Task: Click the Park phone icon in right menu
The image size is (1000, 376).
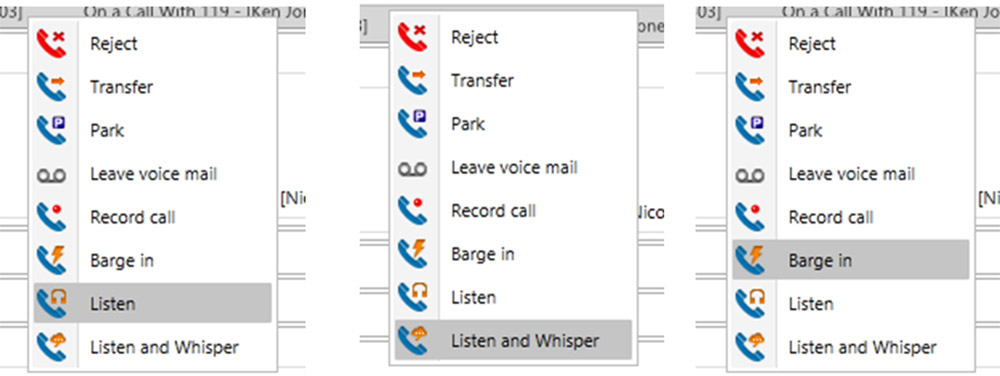Action: coord(750,130)
